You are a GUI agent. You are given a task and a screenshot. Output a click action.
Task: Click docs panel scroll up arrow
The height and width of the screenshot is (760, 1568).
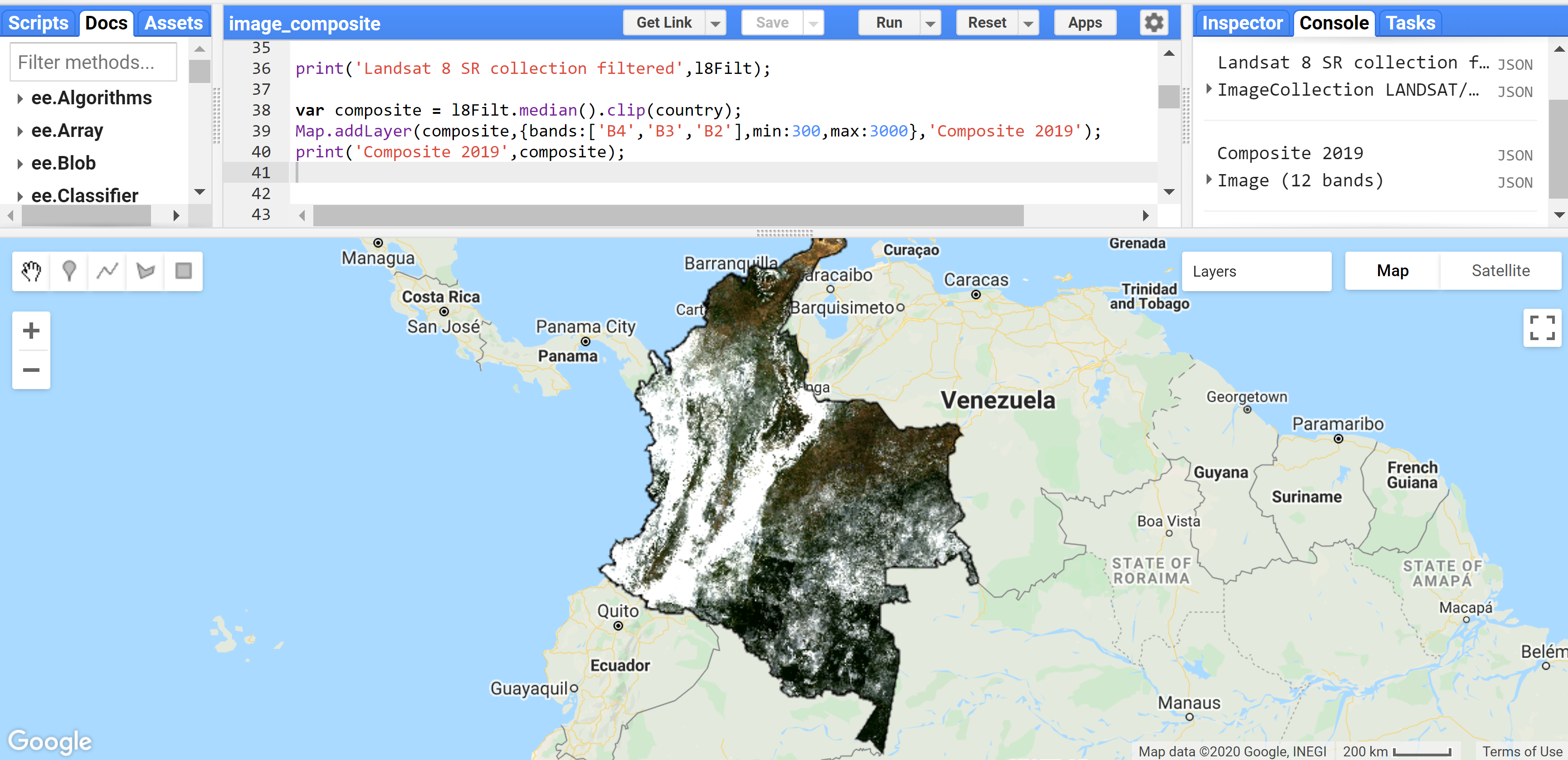[x=200, y=49]
